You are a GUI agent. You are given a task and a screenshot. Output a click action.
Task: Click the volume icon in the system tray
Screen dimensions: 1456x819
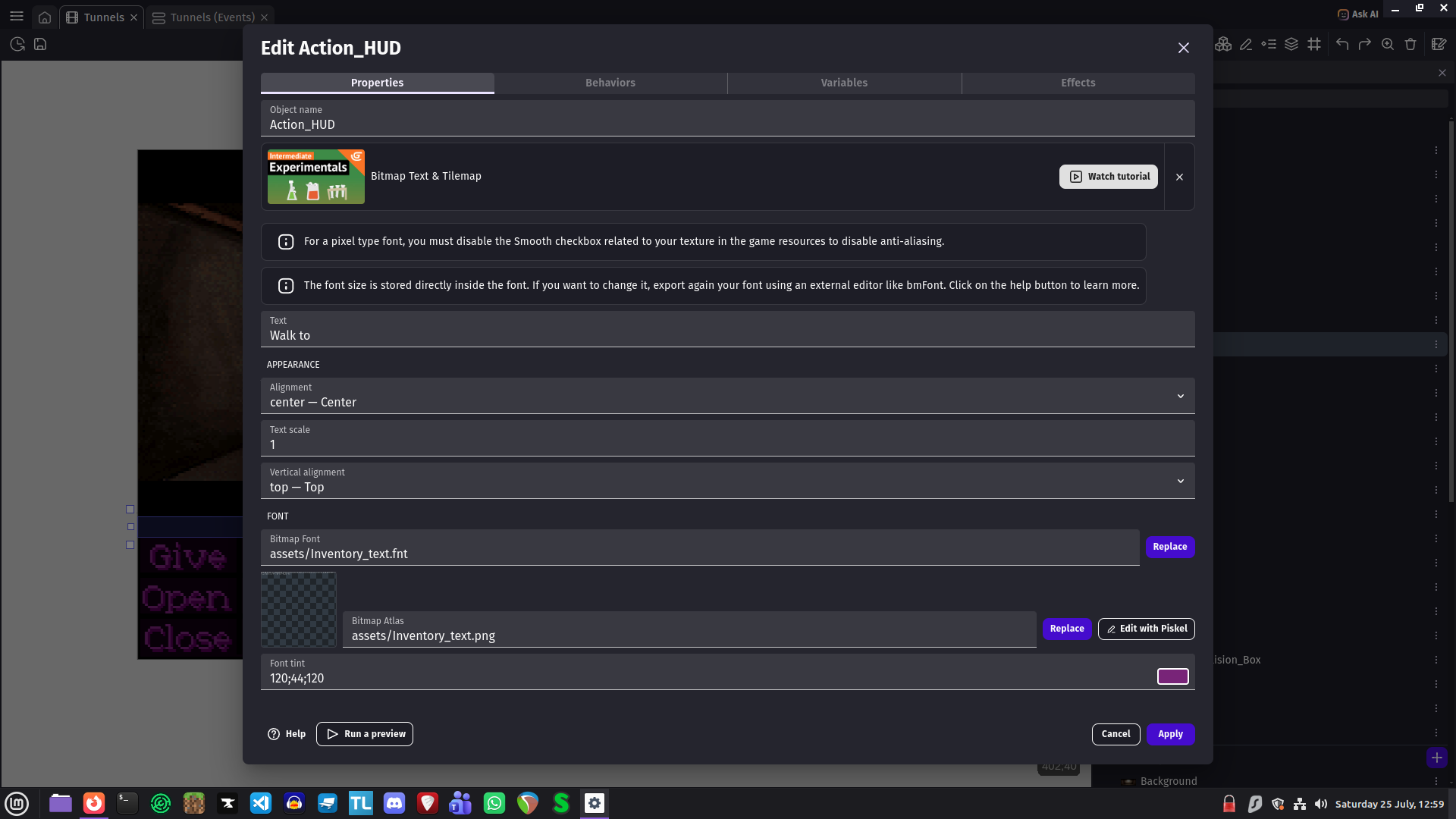(1321, 804)
